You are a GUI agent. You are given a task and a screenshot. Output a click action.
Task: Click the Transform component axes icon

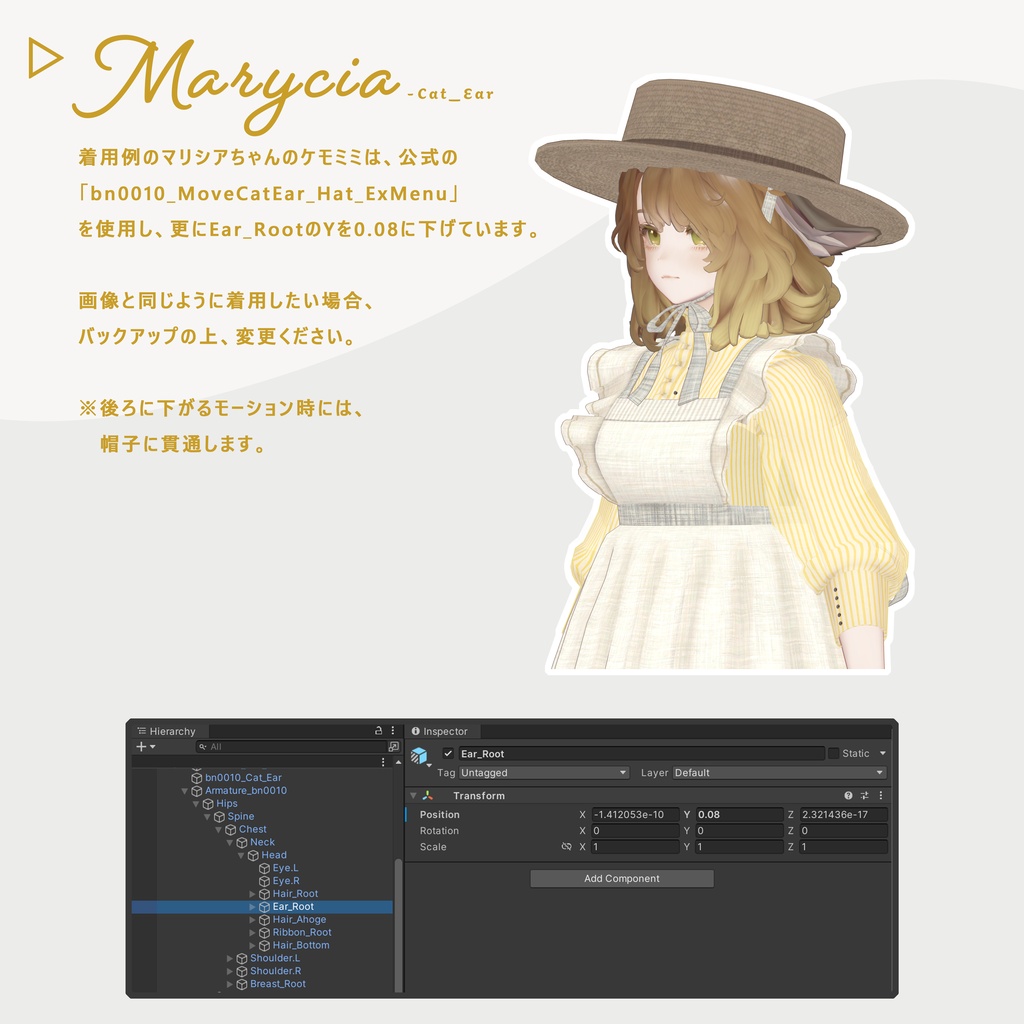[x=428, y=795]
